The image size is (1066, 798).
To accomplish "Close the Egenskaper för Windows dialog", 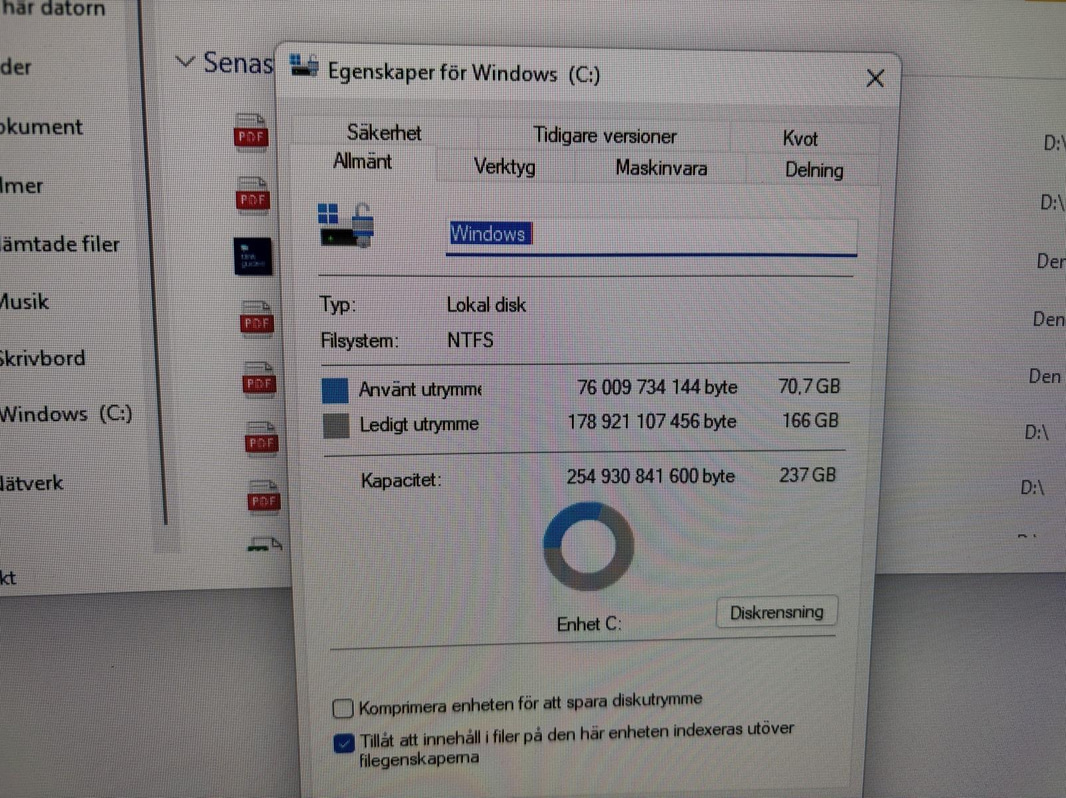I will [x=875, y=79].
